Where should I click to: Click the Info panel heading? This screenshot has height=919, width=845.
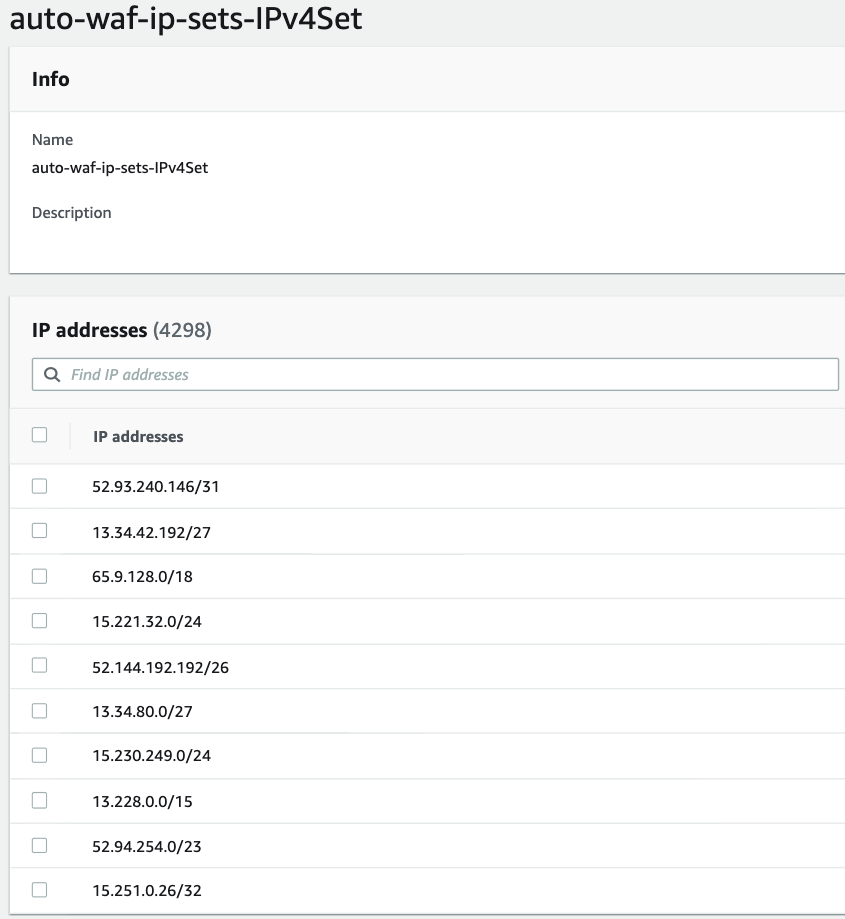[51, 79]
